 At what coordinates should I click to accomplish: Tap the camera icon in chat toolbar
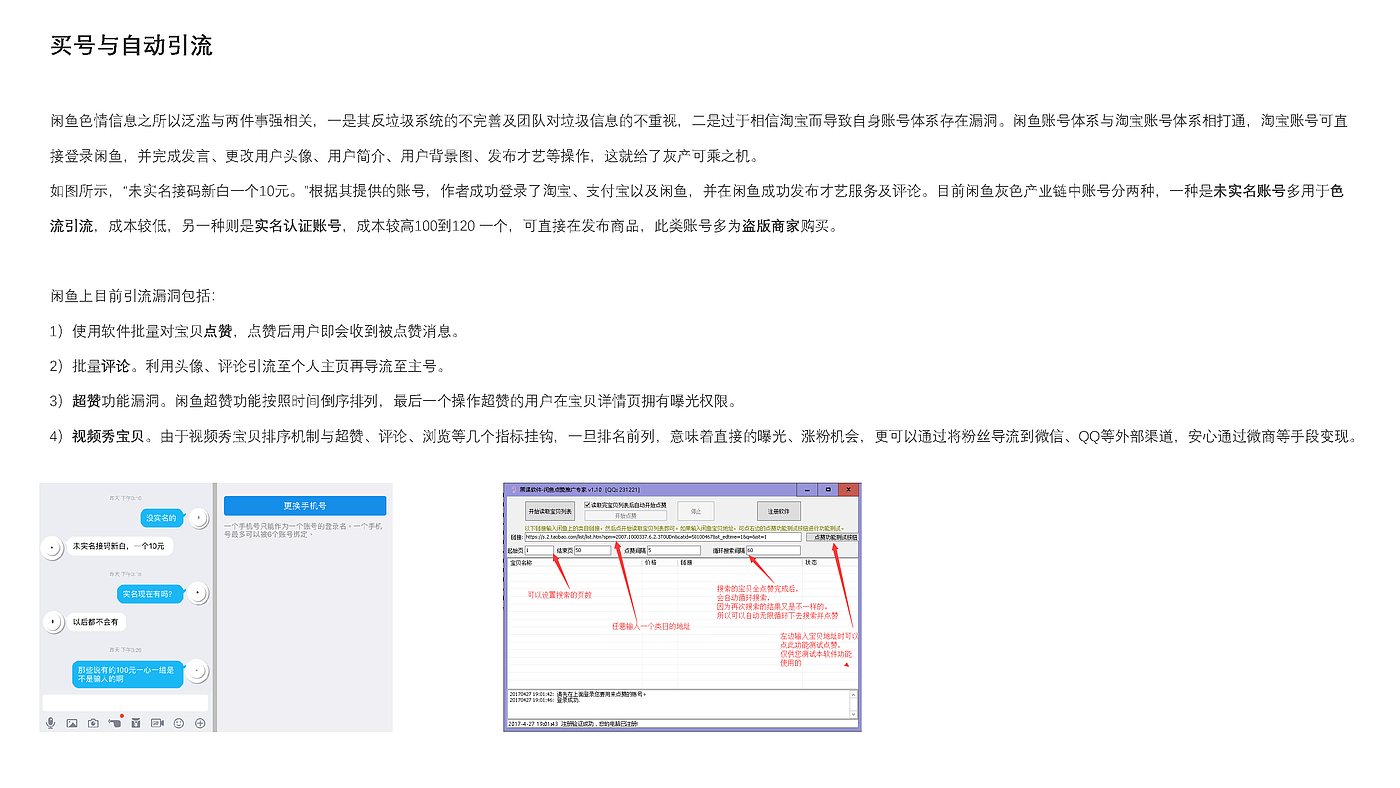[93, 722]
